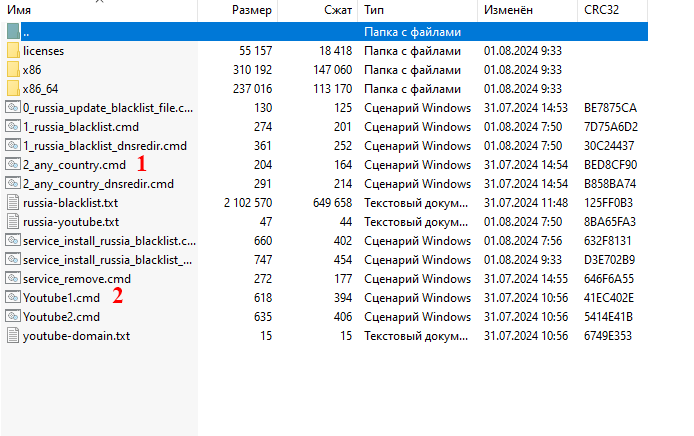
Task: Click the x86_64 folder icon
Action: click(x=13, y=89)
